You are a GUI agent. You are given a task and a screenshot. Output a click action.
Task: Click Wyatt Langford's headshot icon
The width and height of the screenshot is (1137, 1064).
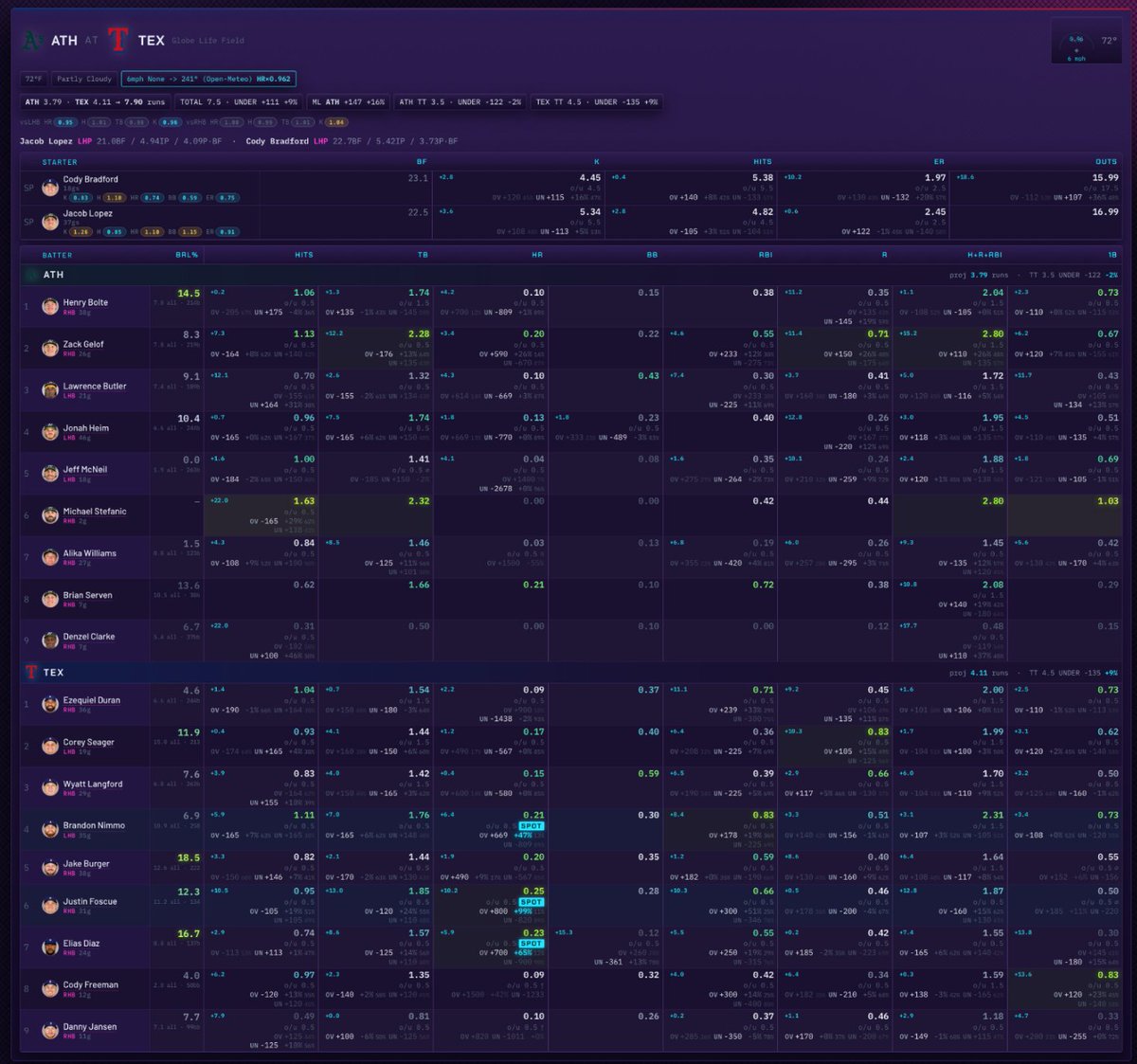[50, 787]
